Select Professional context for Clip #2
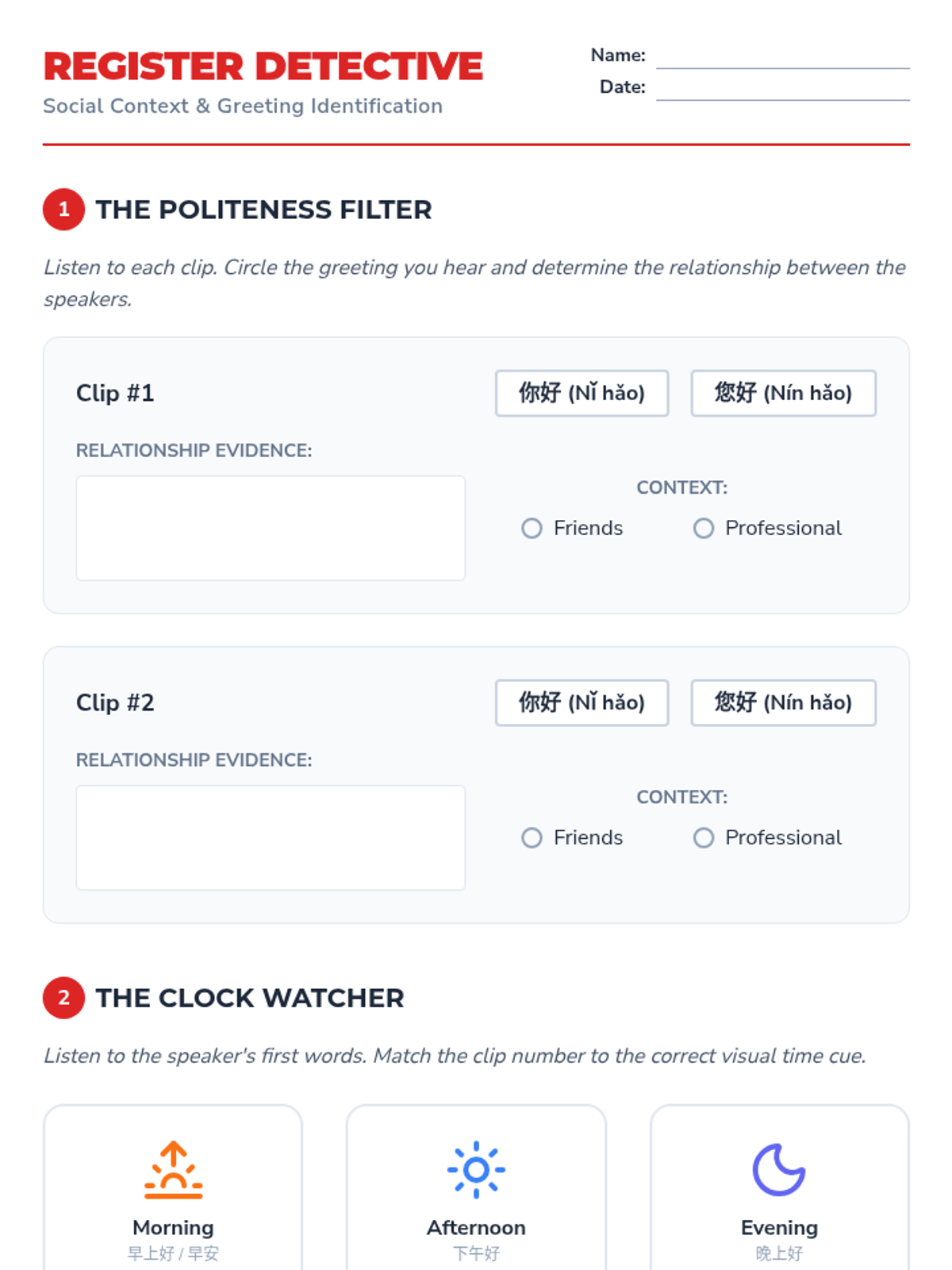 coord(704,838)
